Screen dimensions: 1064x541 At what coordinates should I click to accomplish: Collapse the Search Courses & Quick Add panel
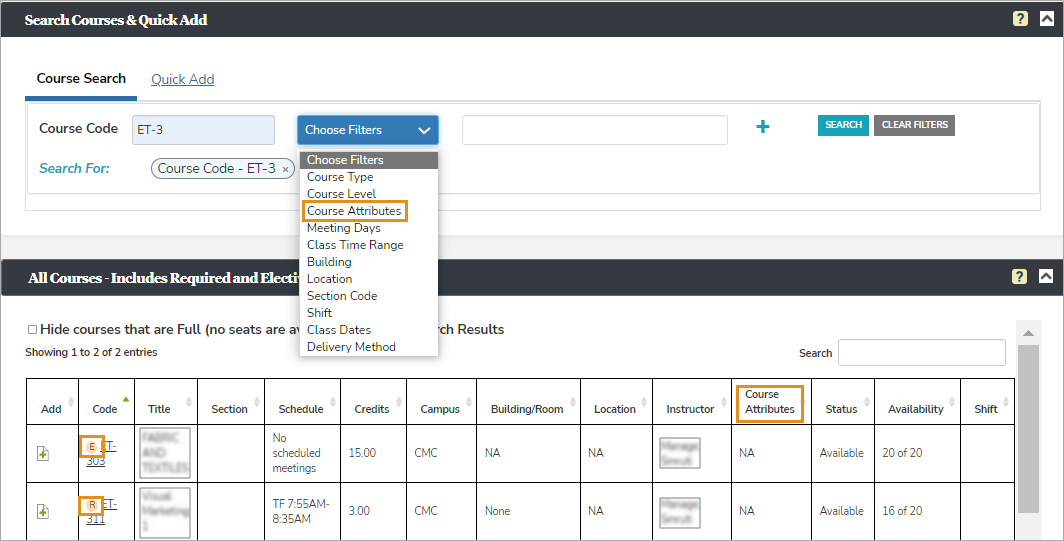point(1046,19)
